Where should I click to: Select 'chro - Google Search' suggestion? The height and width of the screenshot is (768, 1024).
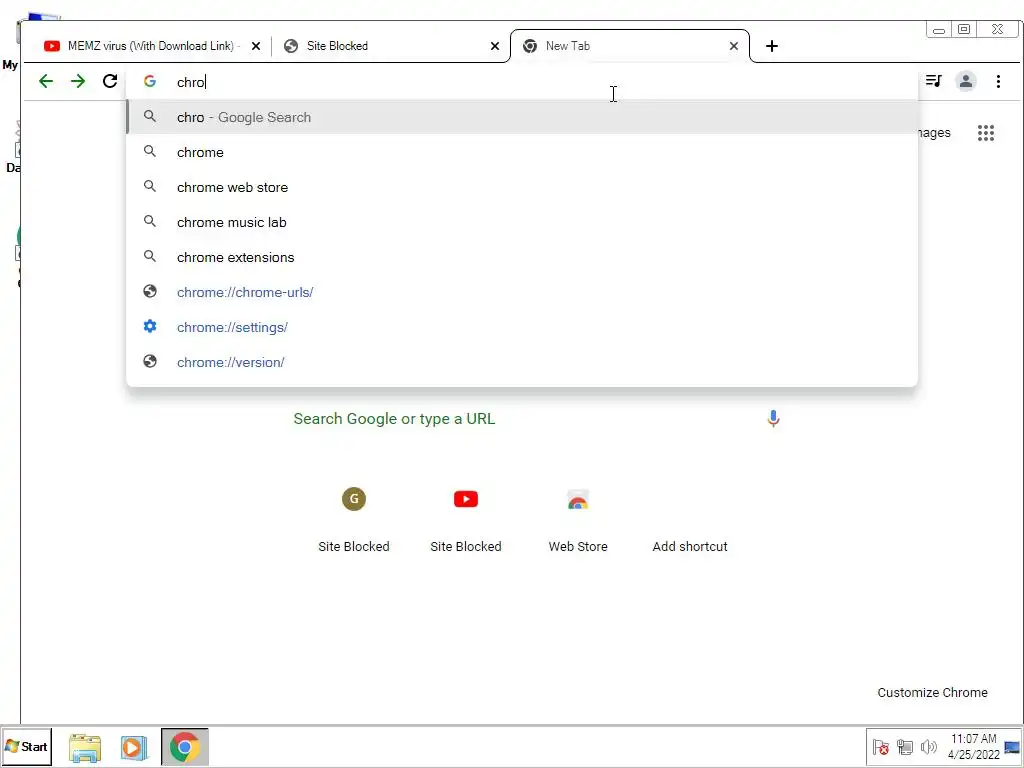(522, 117)
